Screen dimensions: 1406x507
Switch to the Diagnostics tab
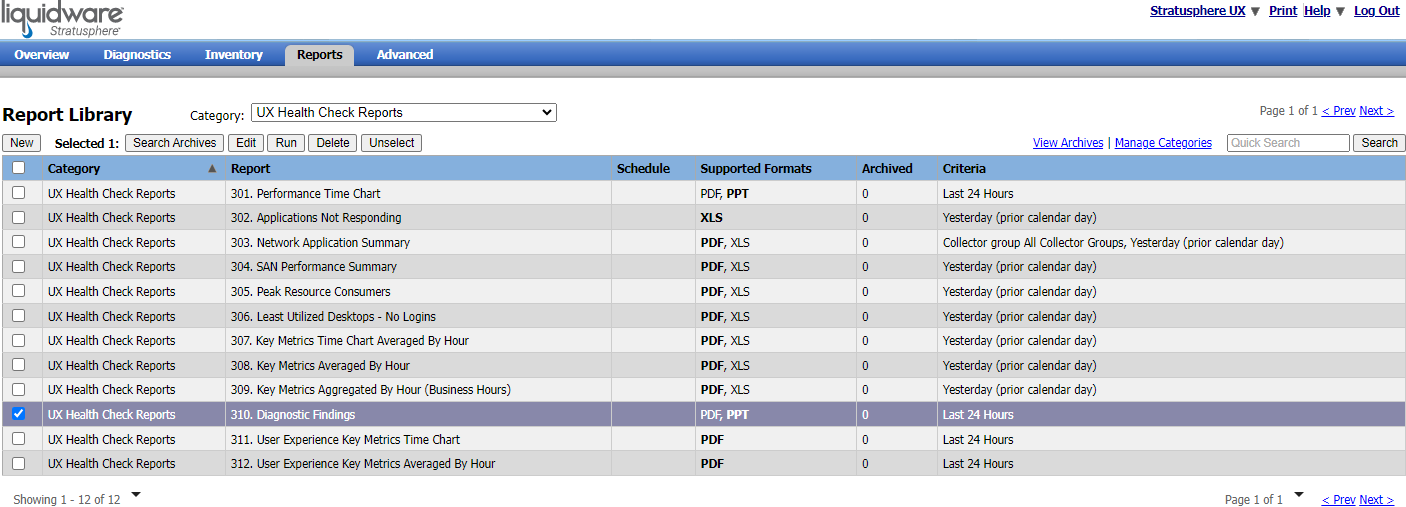(137, 55)
